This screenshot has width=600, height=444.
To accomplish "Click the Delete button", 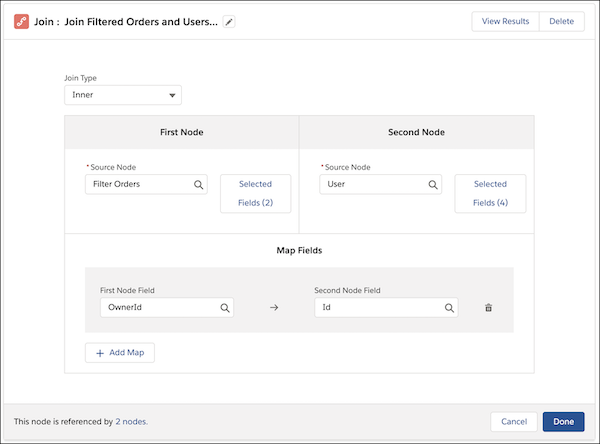I will pos(562,21).
